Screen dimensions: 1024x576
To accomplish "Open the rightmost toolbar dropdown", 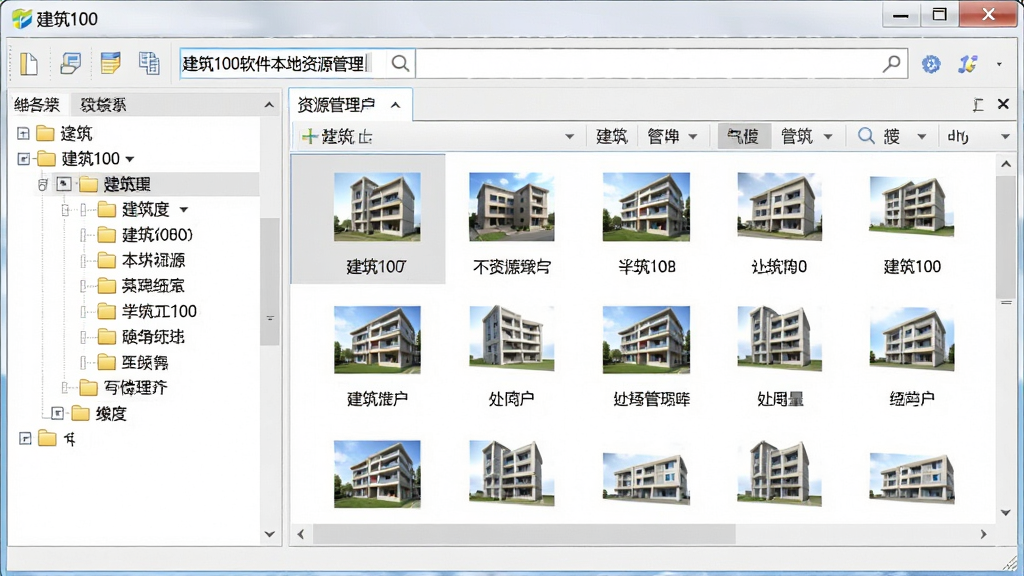I will pos(1005,136).
